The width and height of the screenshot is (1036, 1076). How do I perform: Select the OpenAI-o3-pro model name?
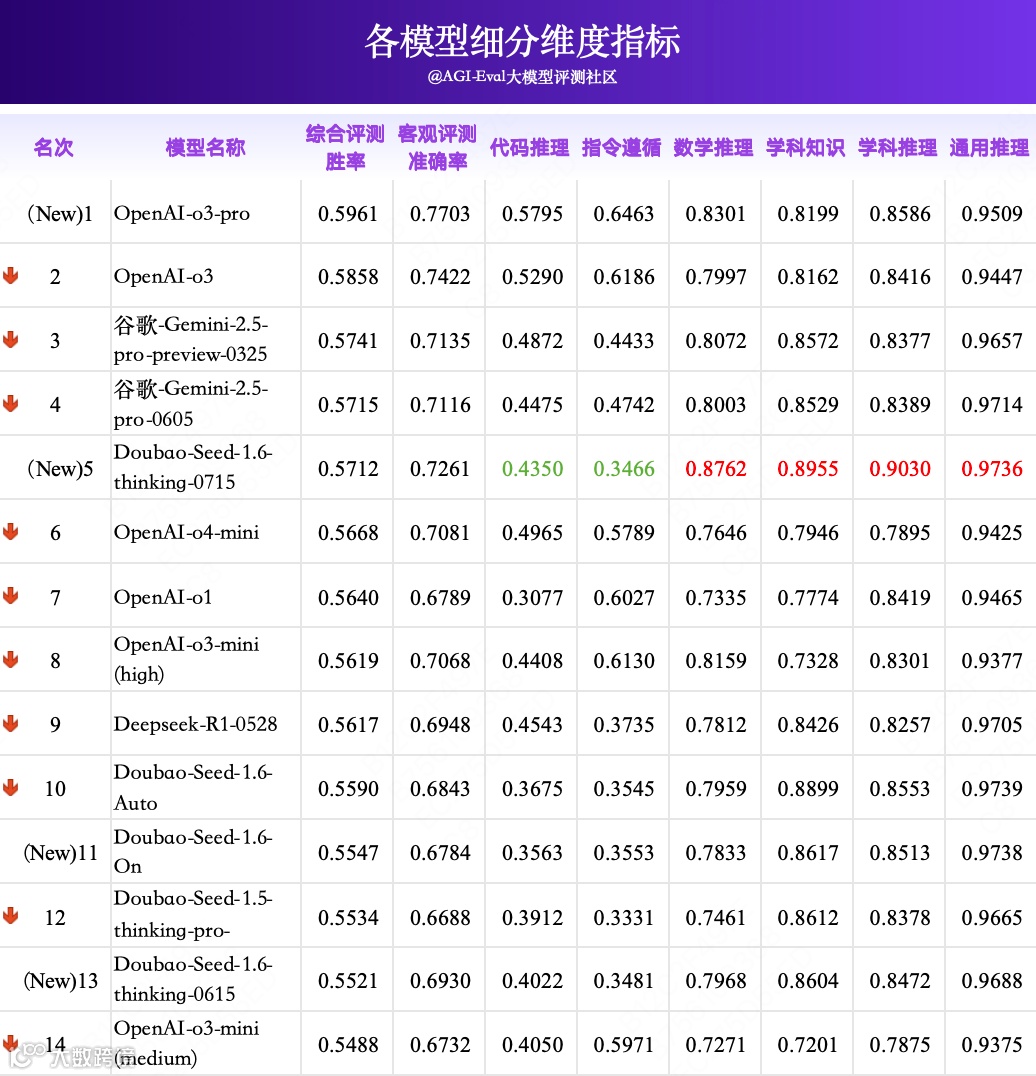[x=182, y=213]
